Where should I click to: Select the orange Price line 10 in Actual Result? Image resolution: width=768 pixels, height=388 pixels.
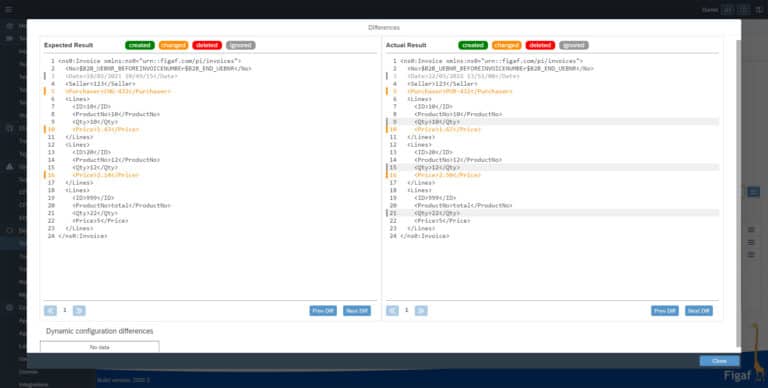click(x=447, y=129)
